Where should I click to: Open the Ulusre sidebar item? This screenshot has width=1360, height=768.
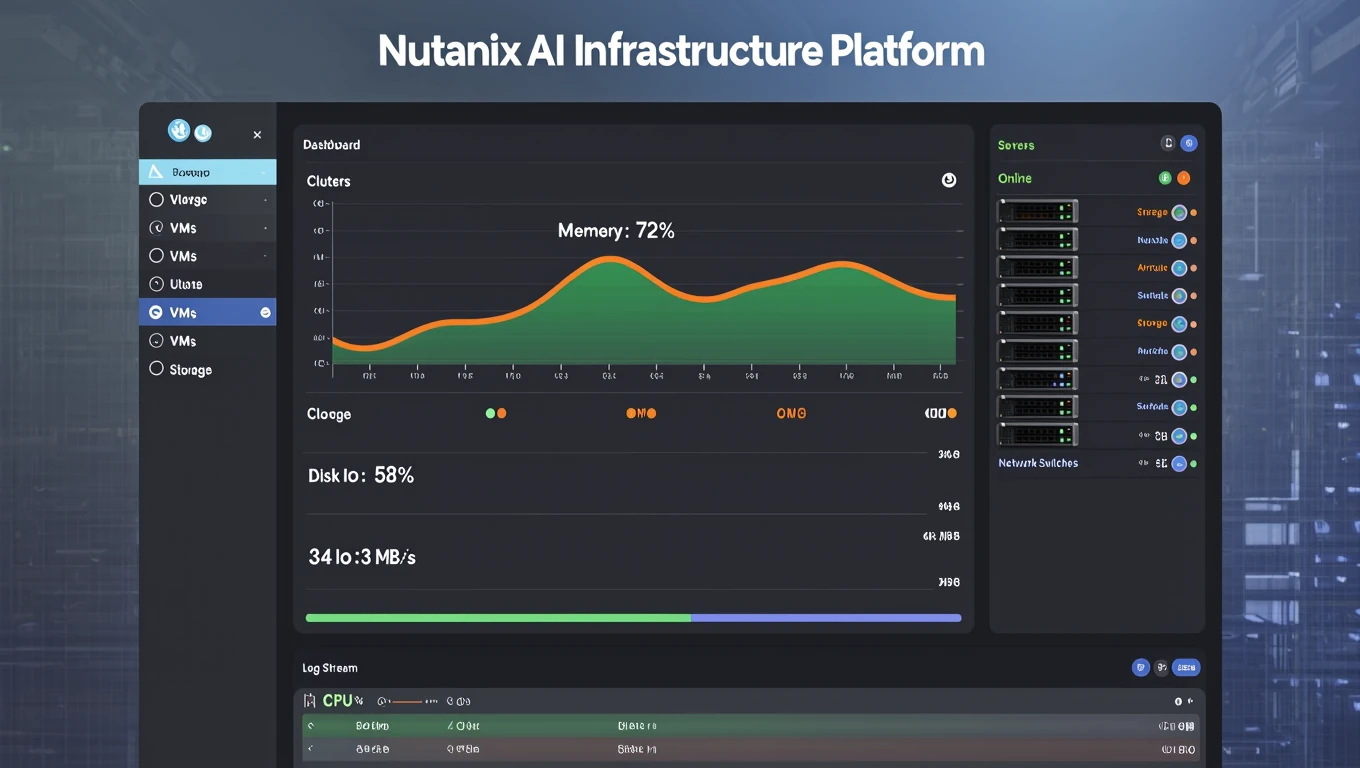tap(207, 284)
